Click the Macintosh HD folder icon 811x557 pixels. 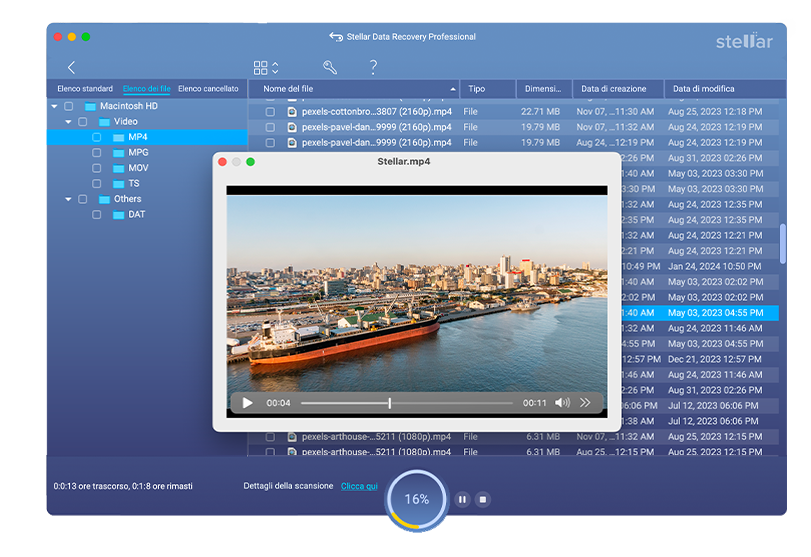tap(91, 107)
